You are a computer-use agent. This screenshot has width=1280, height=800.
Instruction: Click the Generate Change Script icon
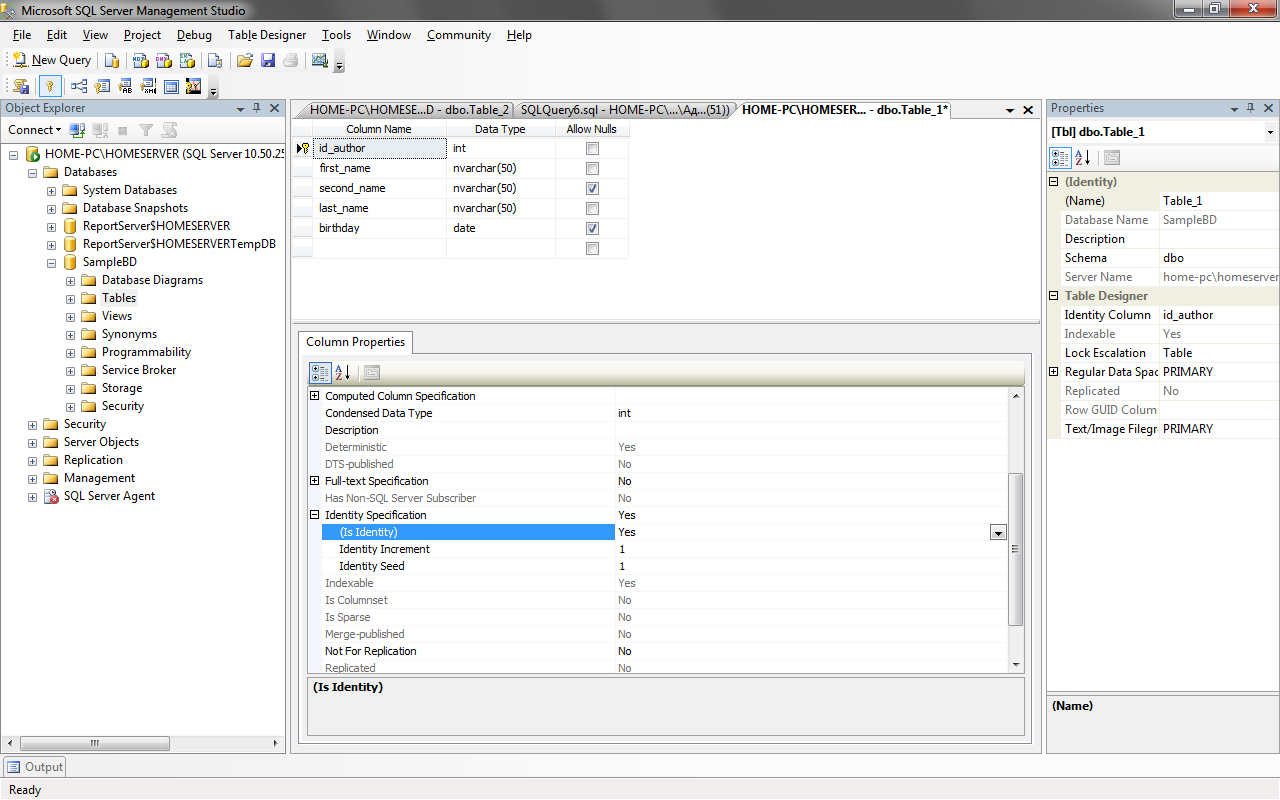(21, 86)
